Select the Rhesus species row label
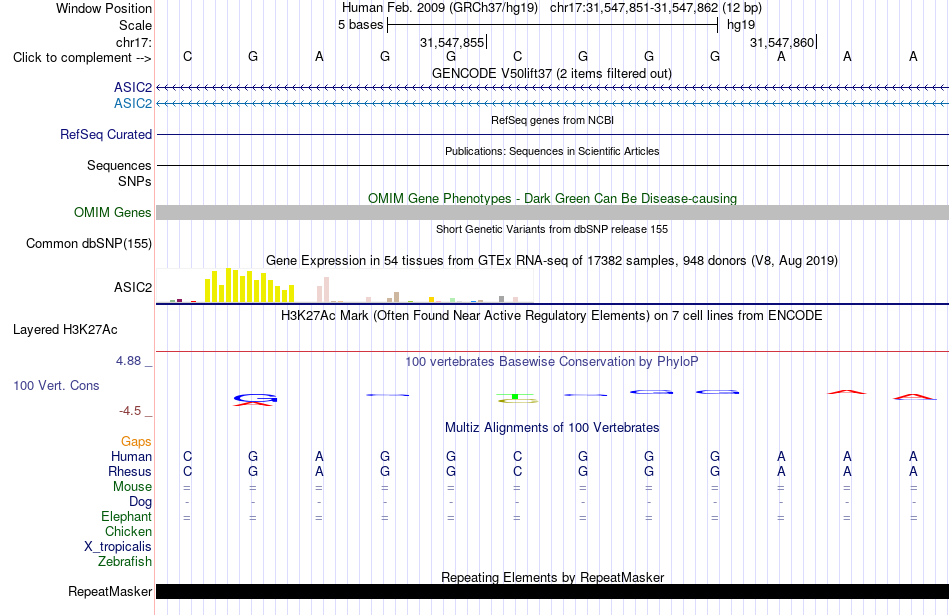 [130, 471]
